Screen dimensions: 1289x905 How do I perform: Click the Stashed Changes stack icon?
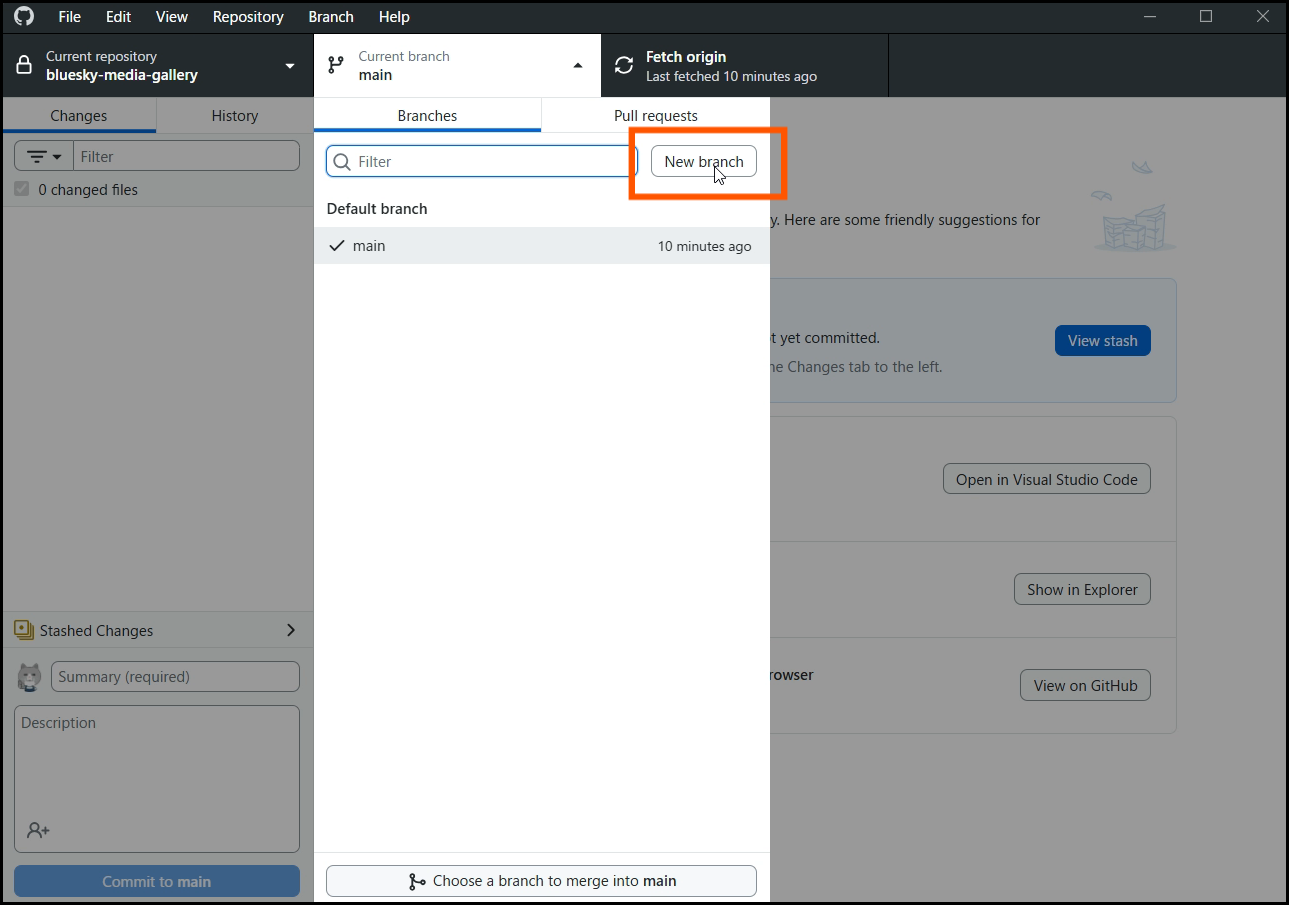[x=24, y=630]
